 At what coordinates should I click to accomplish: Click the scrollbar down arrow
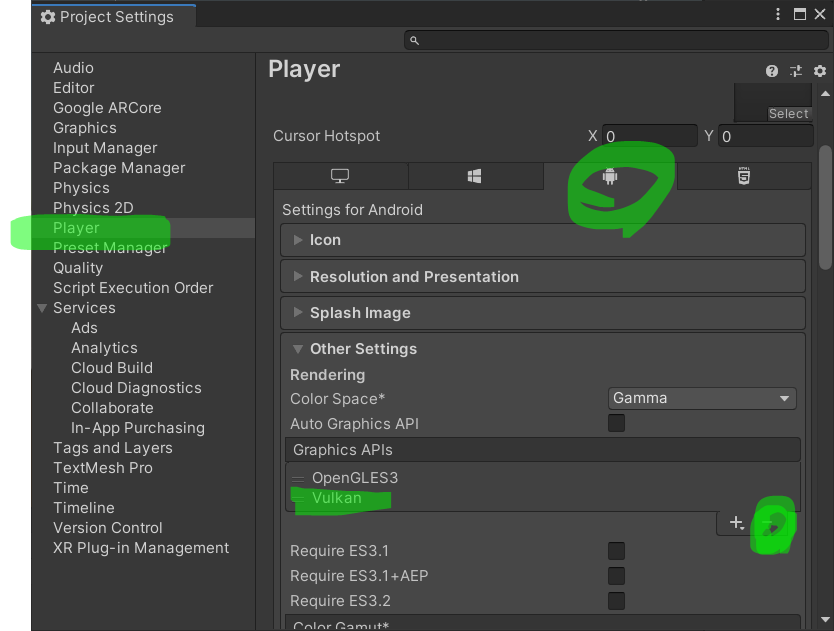tap(825, 619)
